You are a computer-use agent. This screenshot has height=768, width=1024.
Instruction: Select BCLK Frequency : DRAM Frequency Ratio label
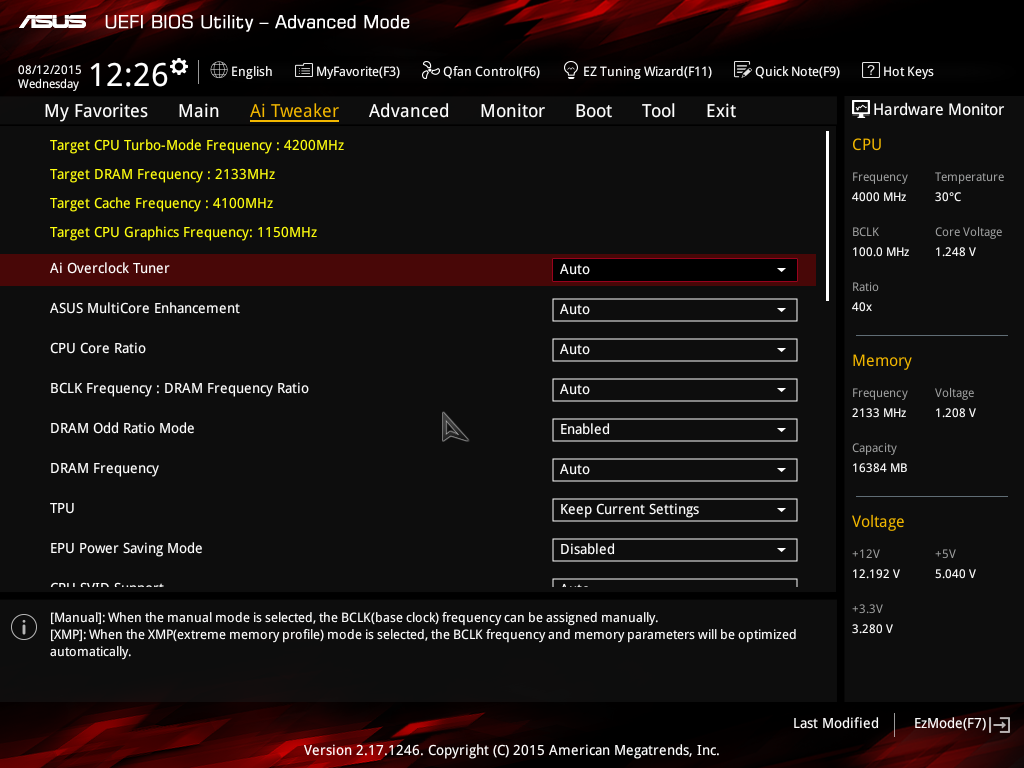[180, 389]
